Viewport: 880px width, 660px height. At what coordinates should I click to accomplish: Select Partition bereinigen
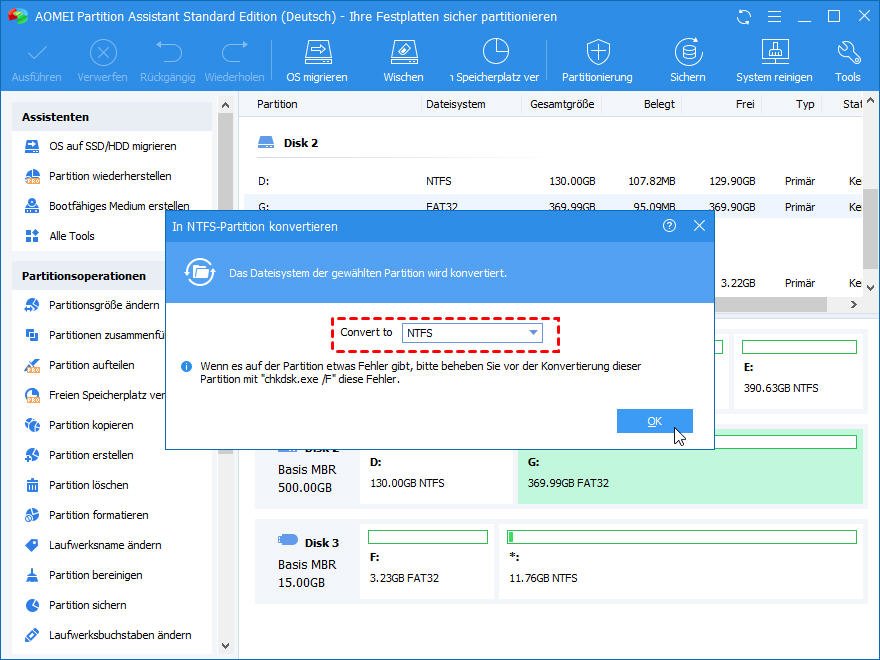[84, 575]
